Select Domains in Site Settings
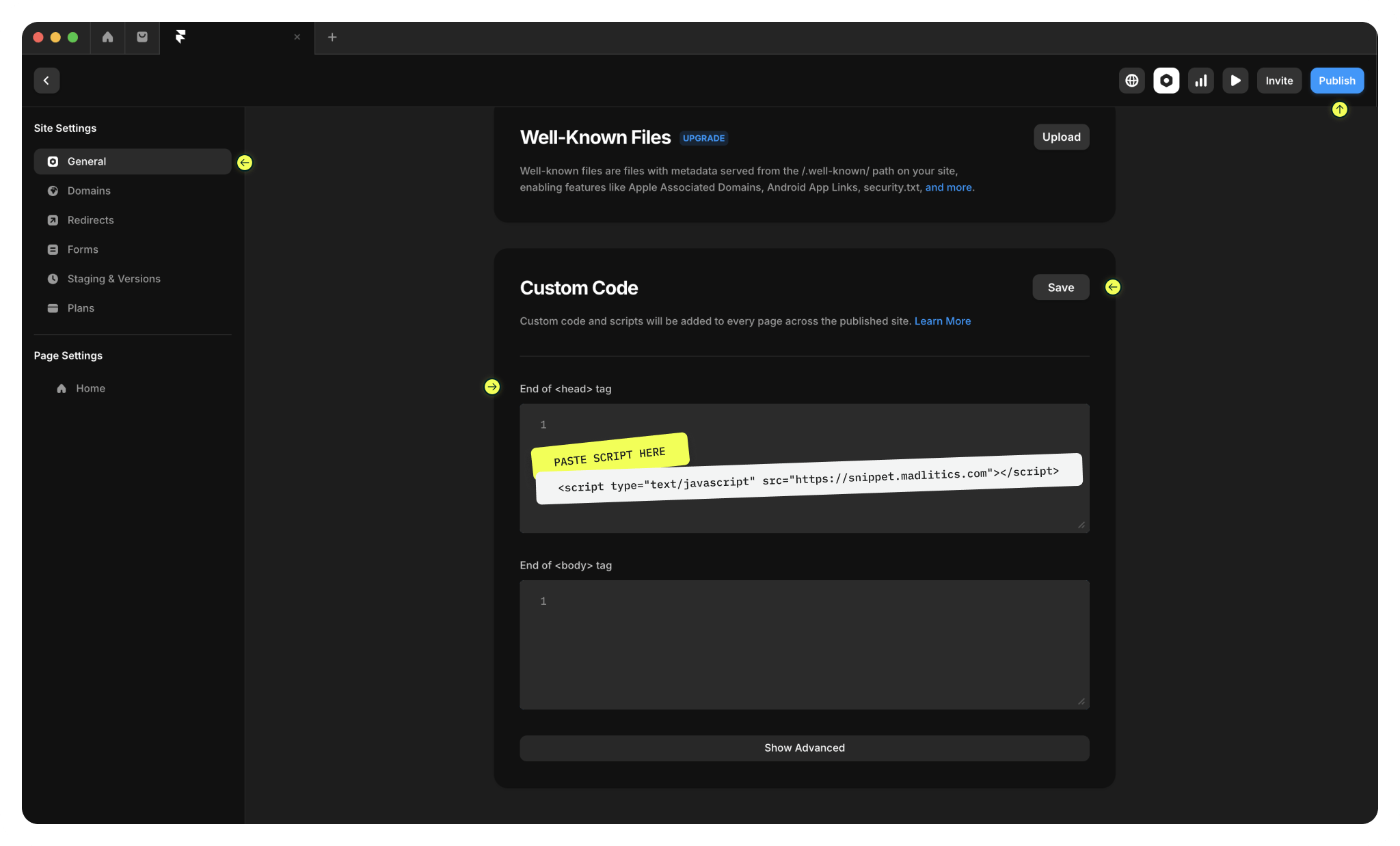 pos(89,191)
